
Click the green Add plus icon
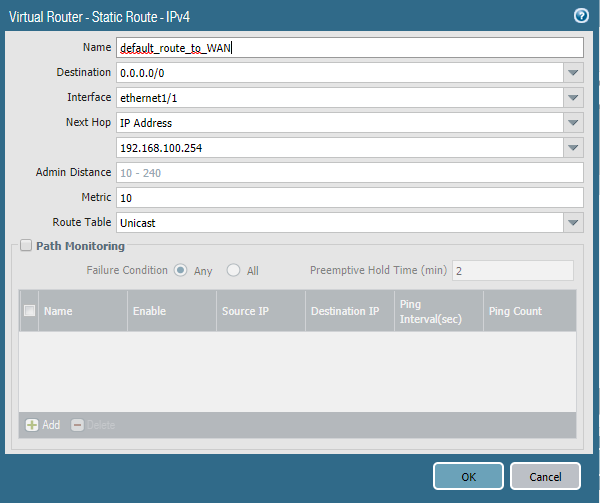click(32, 425)
